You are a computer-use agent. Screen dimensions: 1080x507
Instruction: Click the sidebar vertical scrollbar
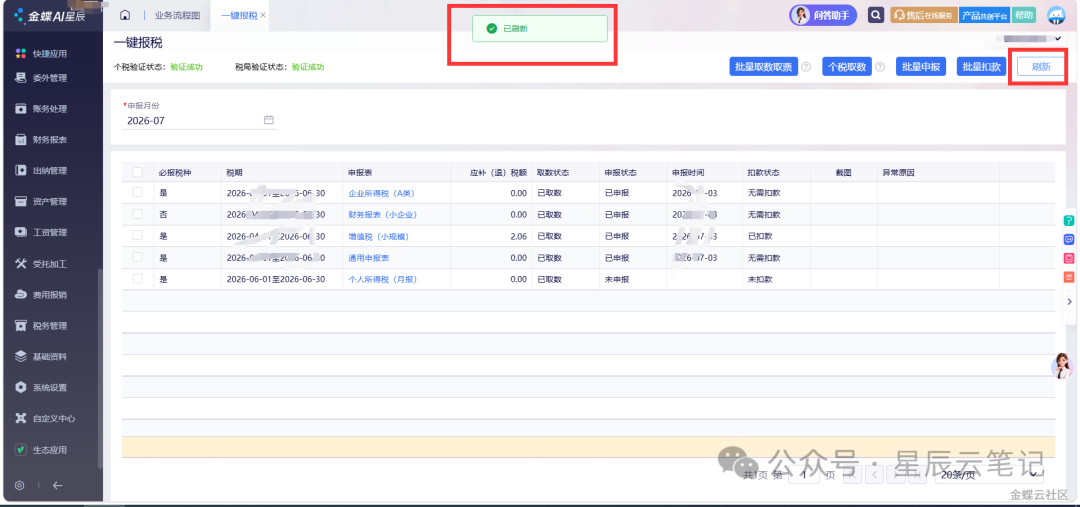click(x=100, y=369)
